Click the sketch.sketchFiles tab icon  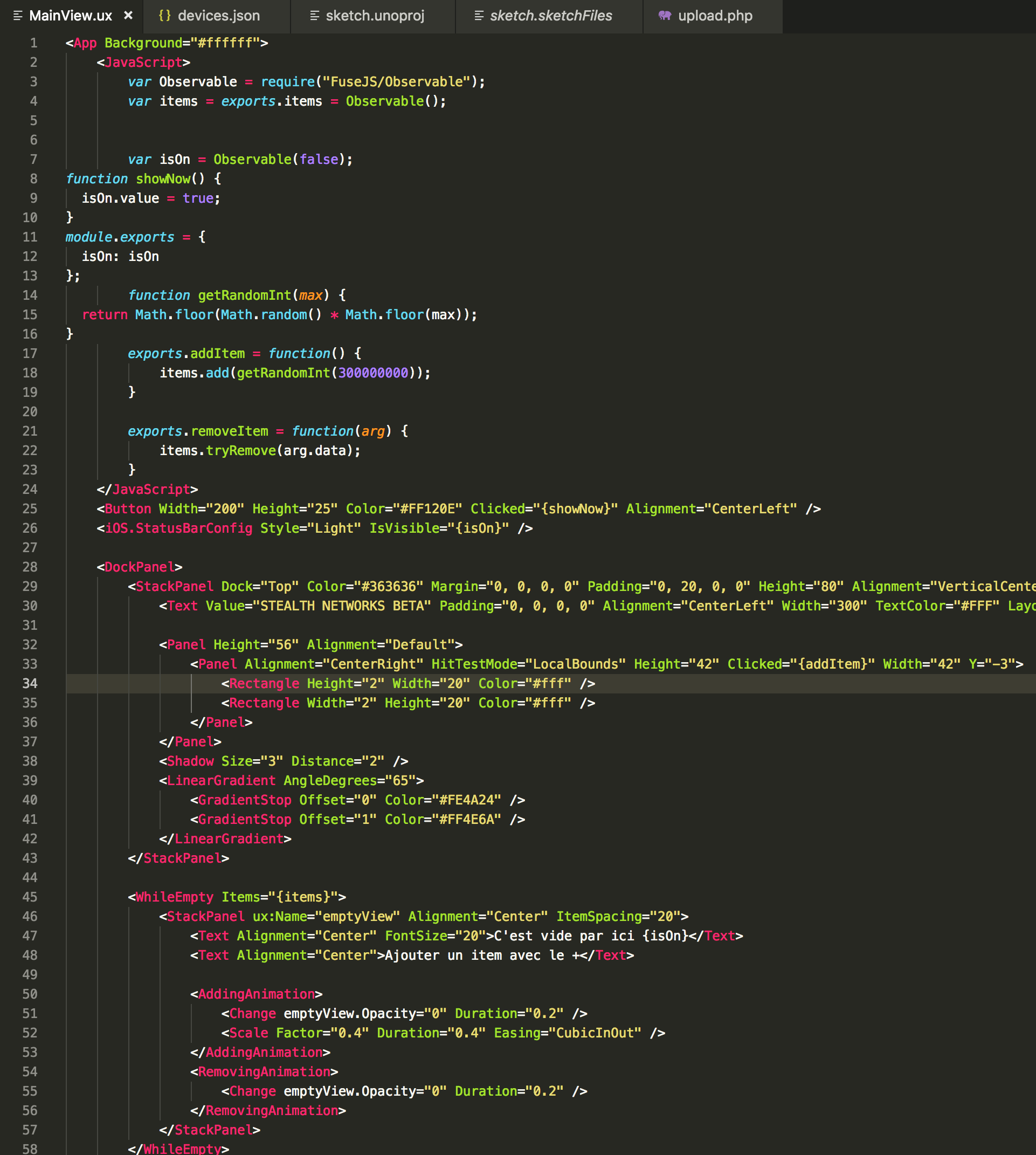(479, 16)
